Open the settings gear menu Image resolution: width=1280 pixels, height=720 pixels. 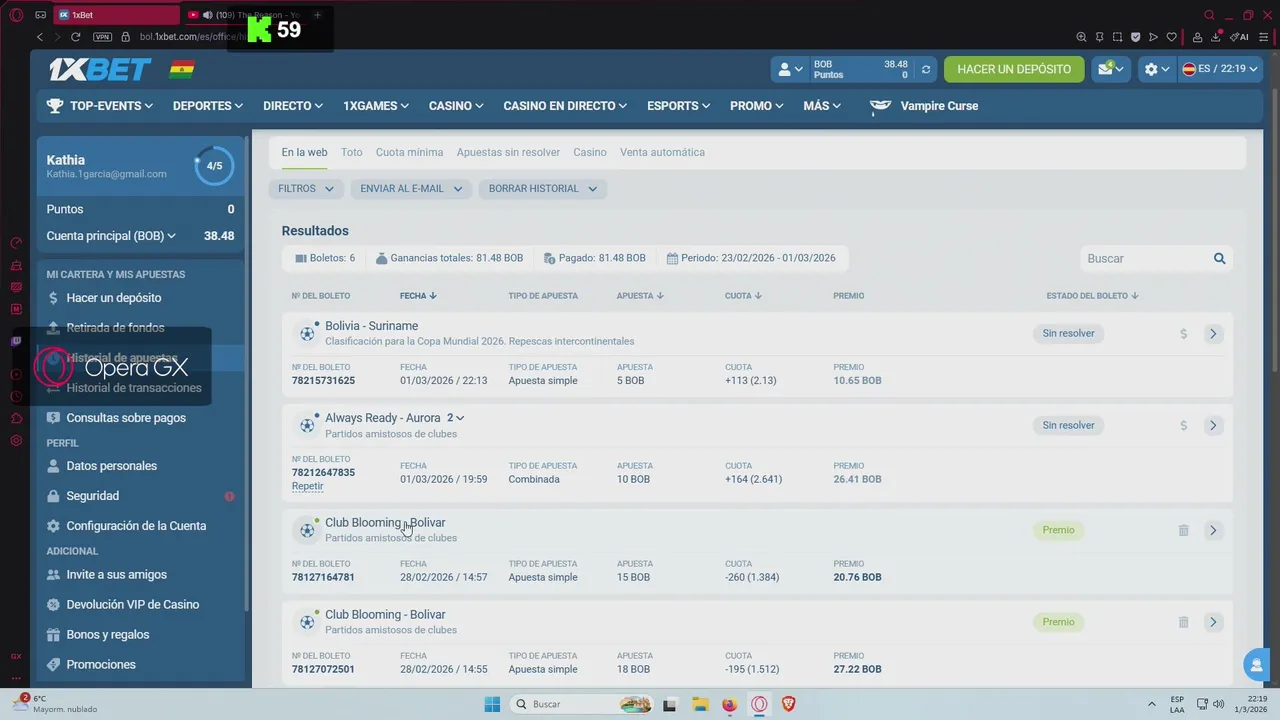point(1156,69)
